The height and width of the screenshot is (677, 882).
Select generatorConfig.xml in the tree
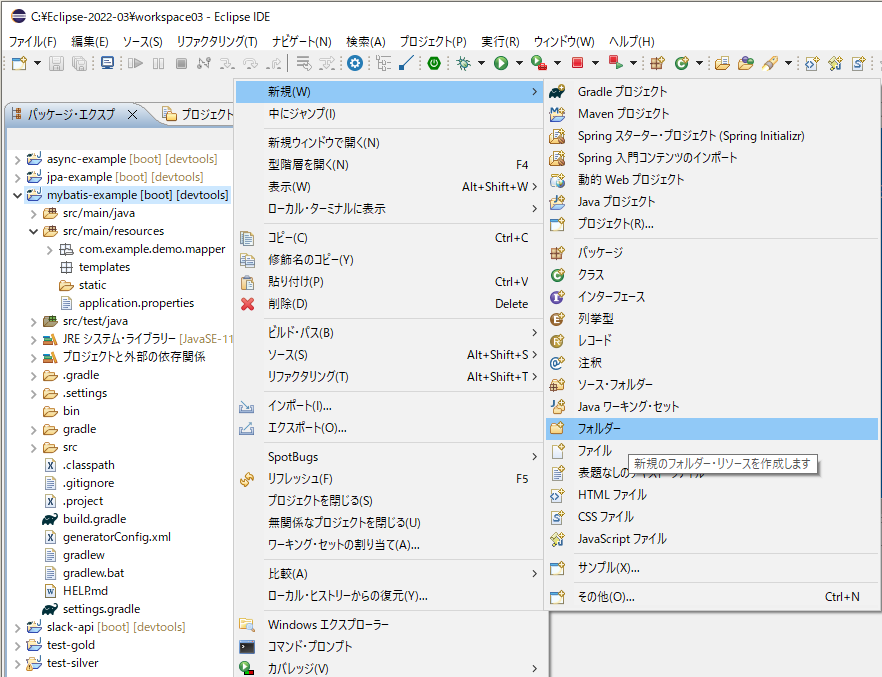117,537
